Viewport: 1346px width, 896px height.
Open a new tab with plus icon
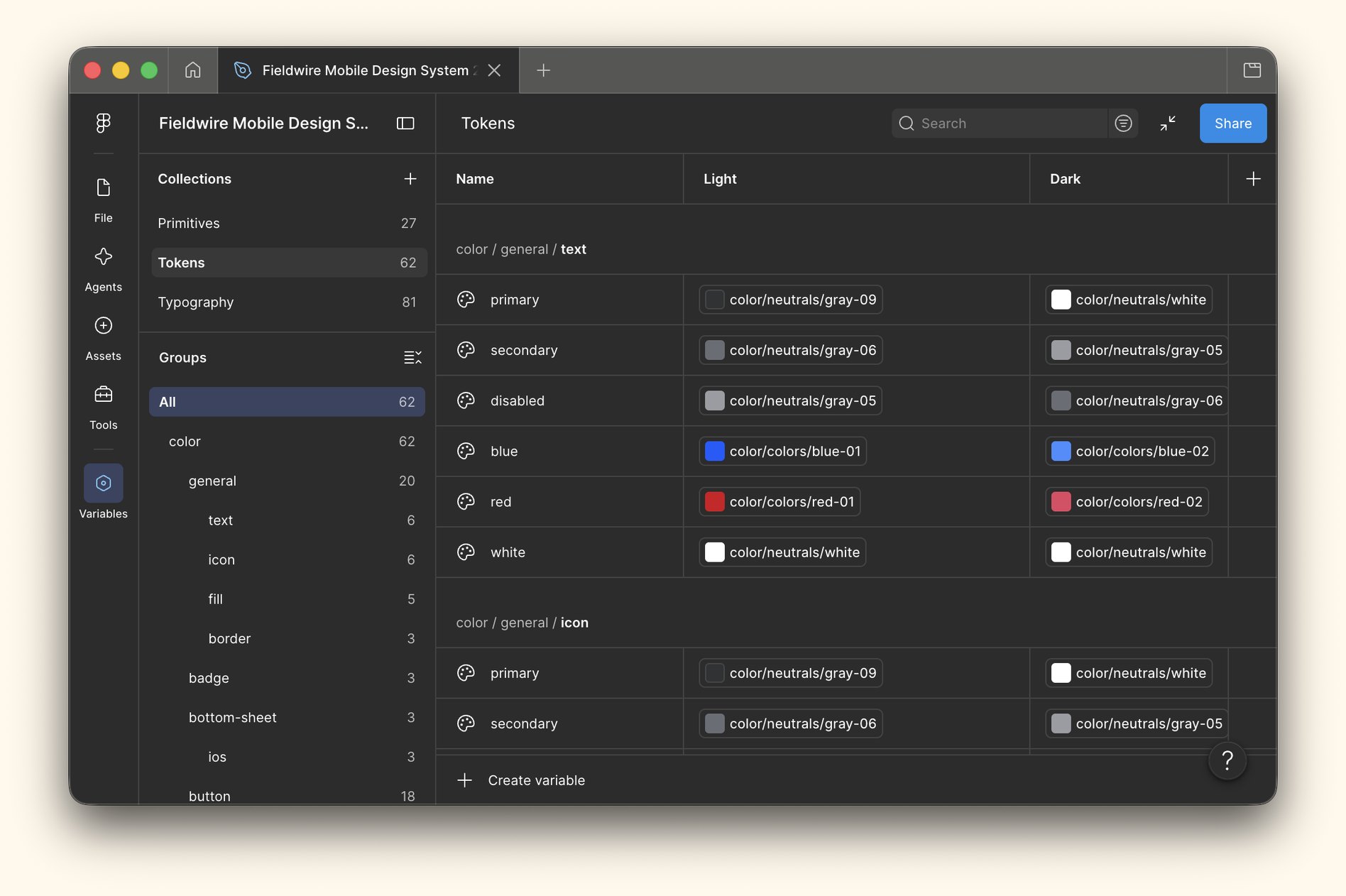(543, 70)
